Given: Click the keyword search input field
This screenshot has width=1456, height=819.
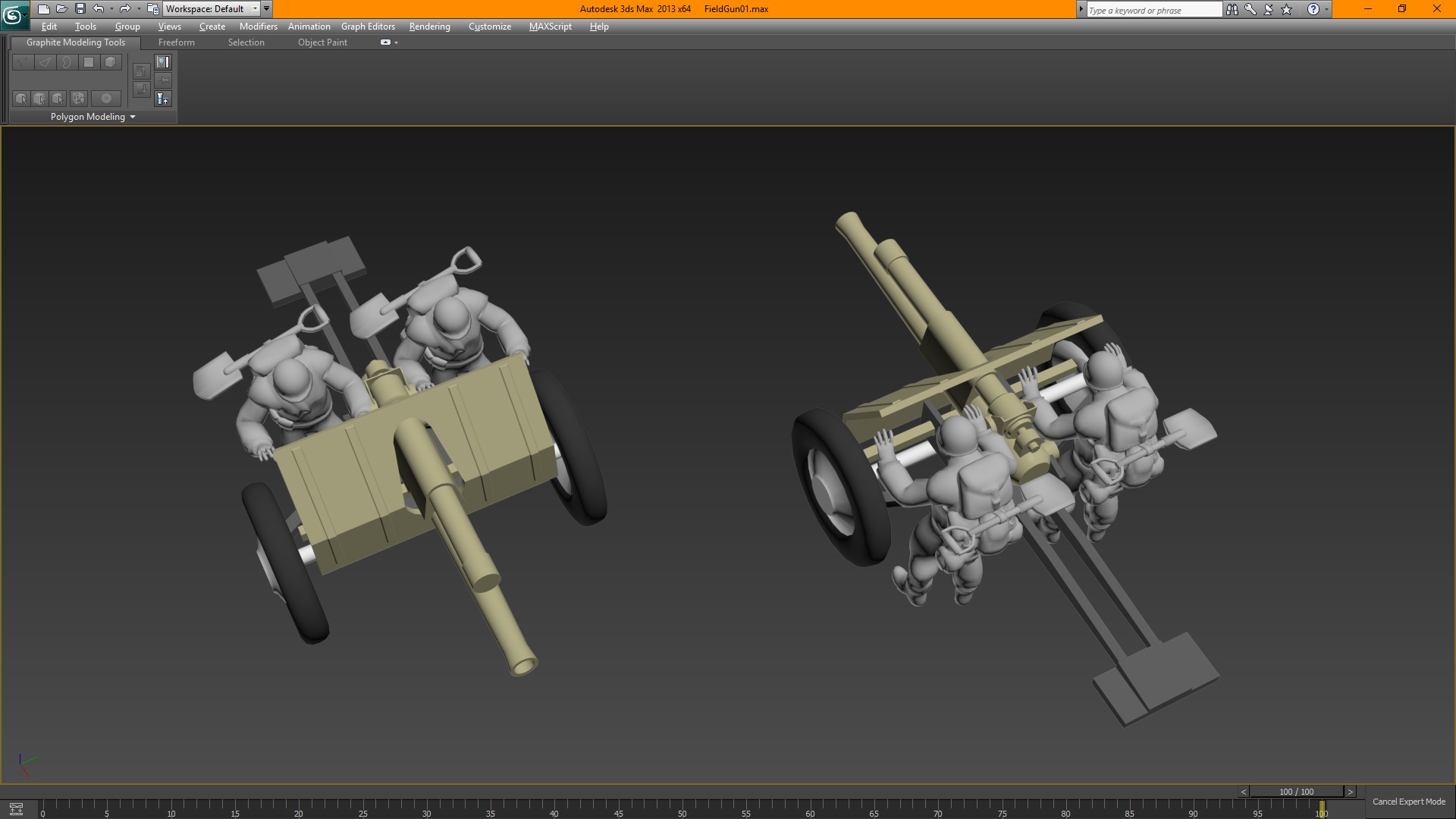Looking at the screenshot, I should tap(1153, 10).
